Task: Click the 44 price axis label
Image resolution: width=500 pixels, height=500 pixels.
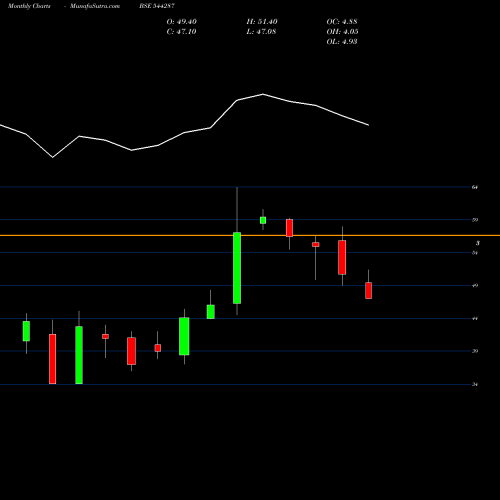Action: click(475, 319)
